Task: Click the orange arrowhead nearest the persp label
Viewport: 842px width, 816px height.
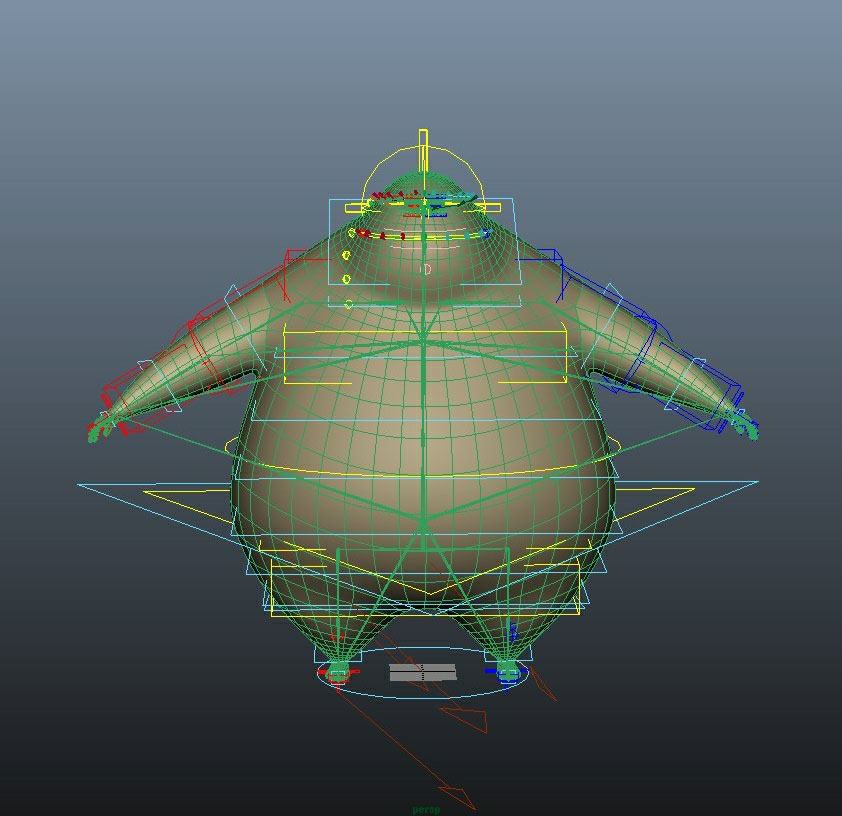Action: click(x=458, y=797)
